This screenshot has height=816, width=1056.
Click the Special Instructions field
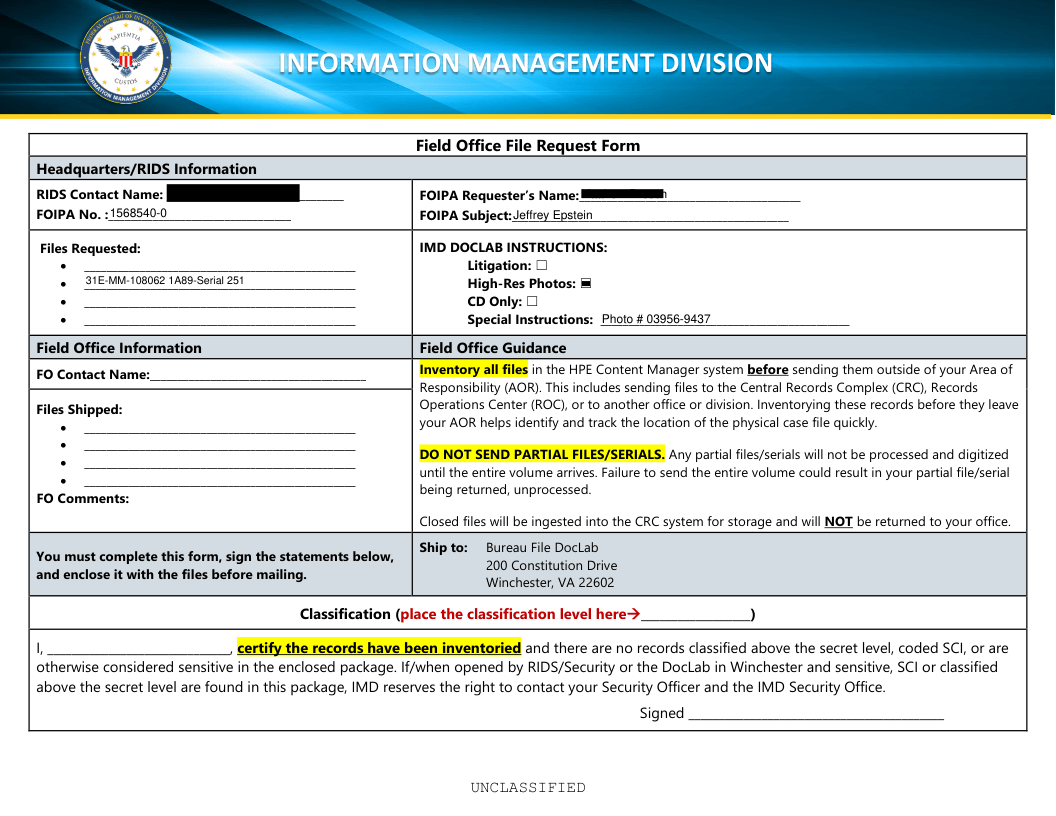tap(724, 320)
